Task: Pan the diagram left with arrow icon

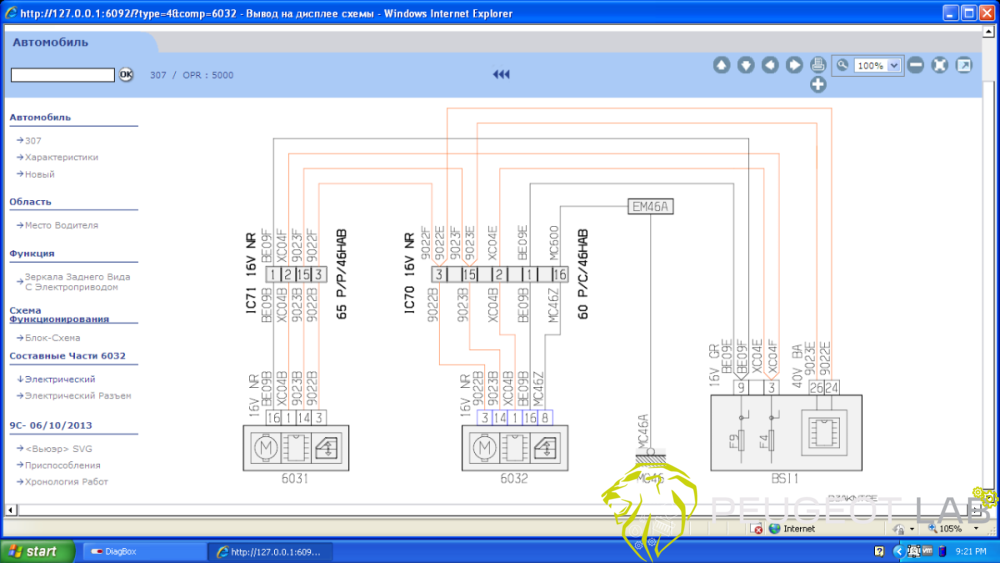Action: pos(770,65)
